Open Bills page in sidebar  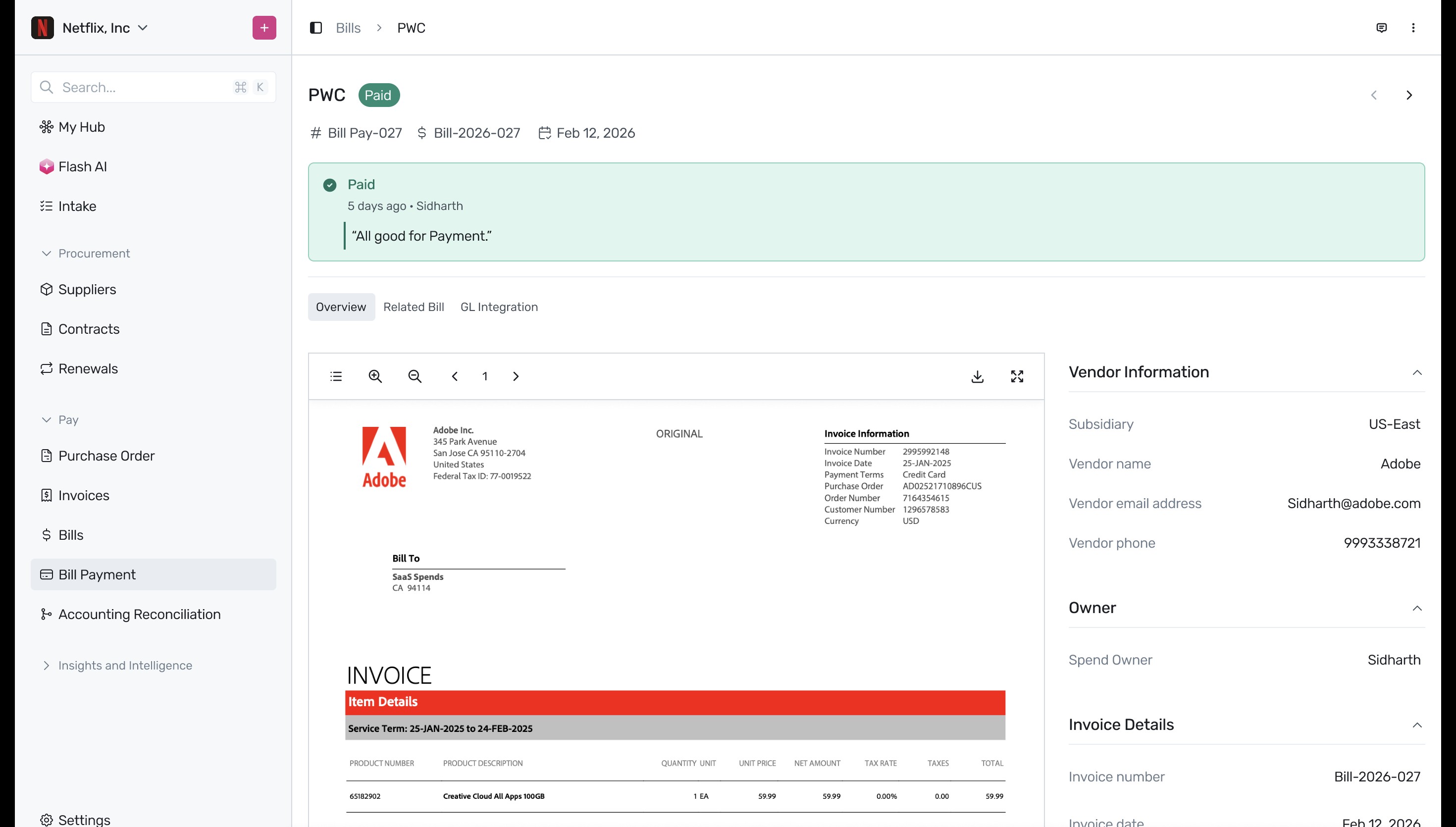(x=154, y=535)
